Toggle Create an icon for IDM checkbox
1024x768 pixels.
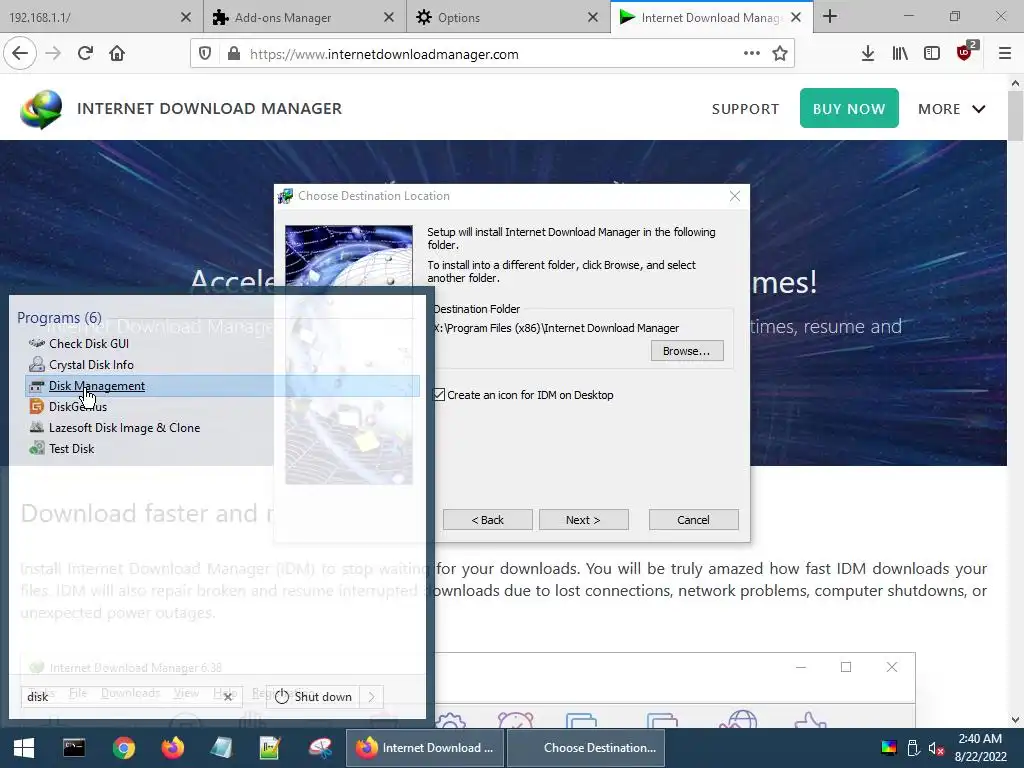coord(440,394)
